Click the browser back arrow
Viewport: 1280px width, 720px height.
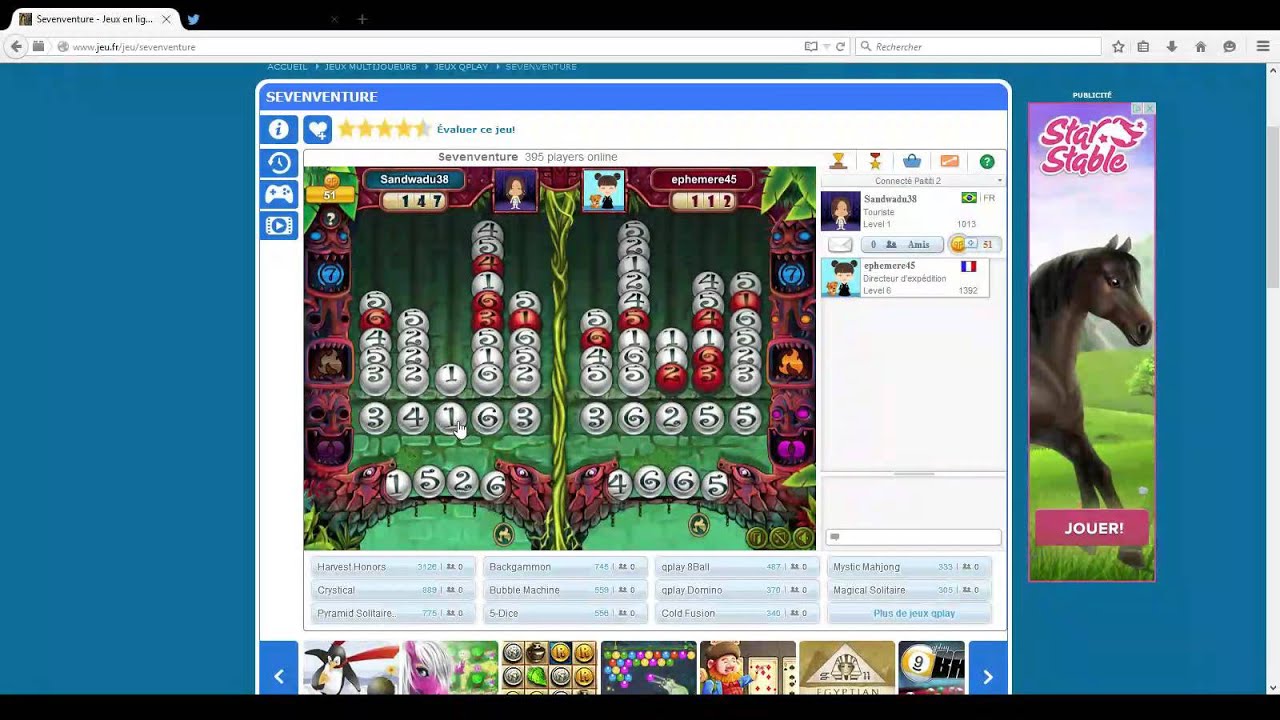pos(16,46)
